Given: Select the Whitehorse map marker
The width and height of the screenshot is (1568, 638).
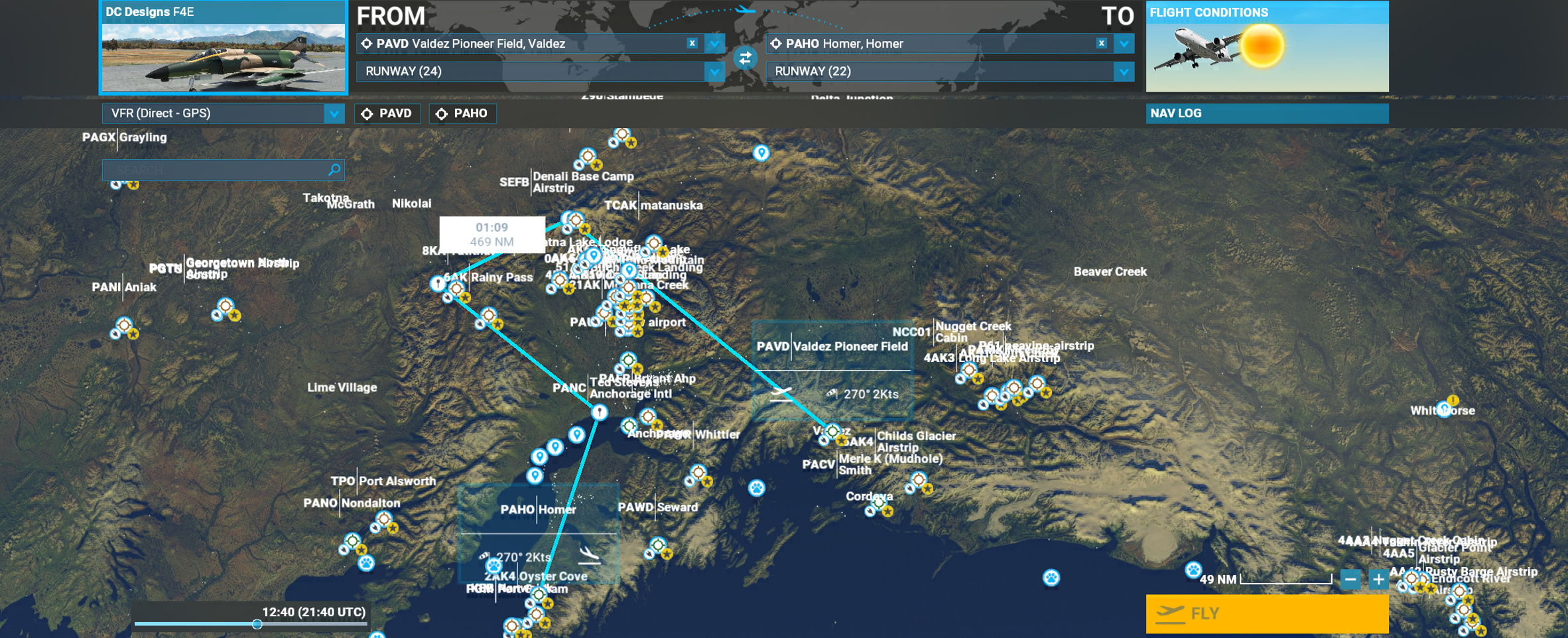Looking at the screenshot, I should (1444, 409).
